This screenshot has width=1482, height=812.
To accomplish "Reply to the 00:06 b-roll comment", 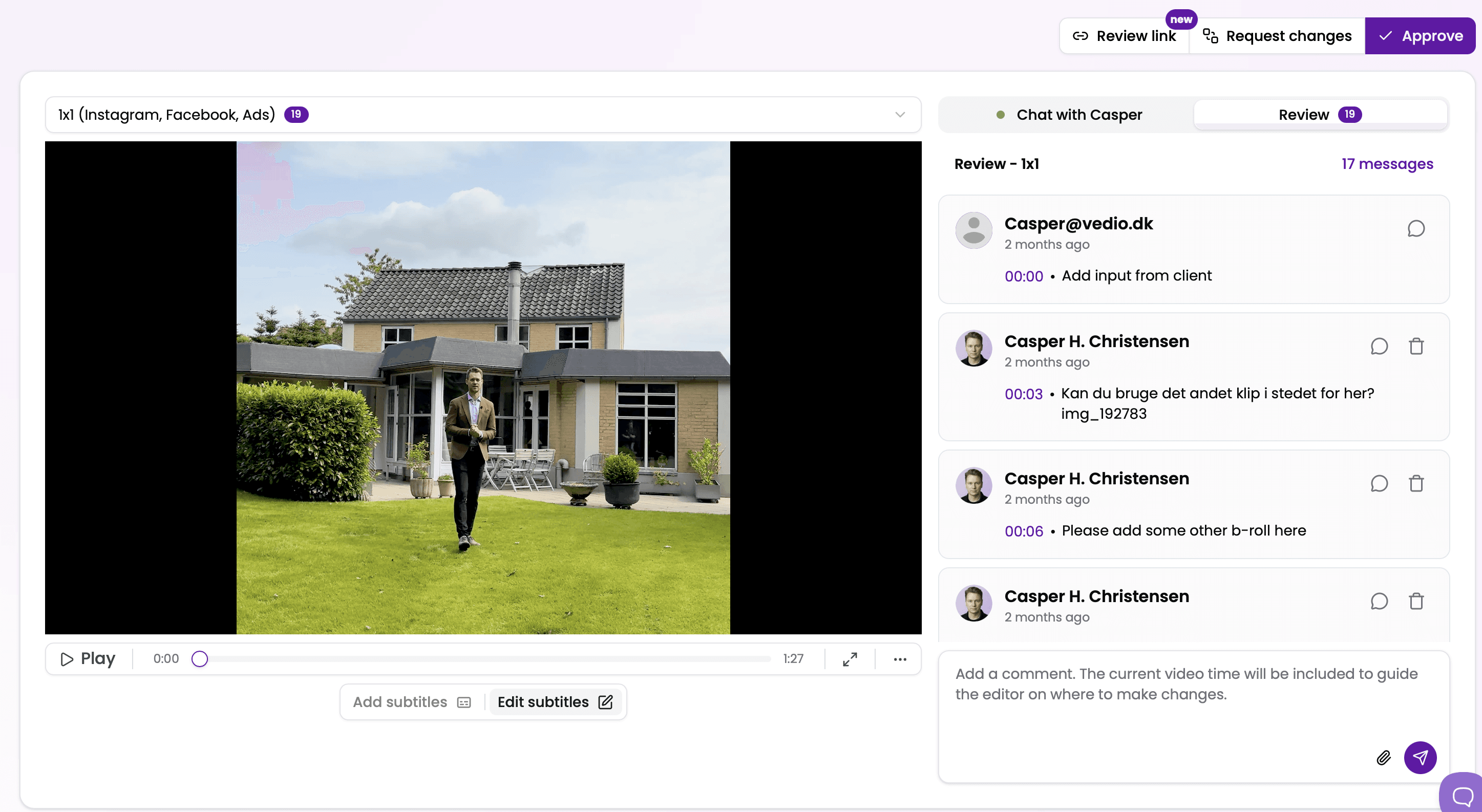I will (x=1379, y=484).
